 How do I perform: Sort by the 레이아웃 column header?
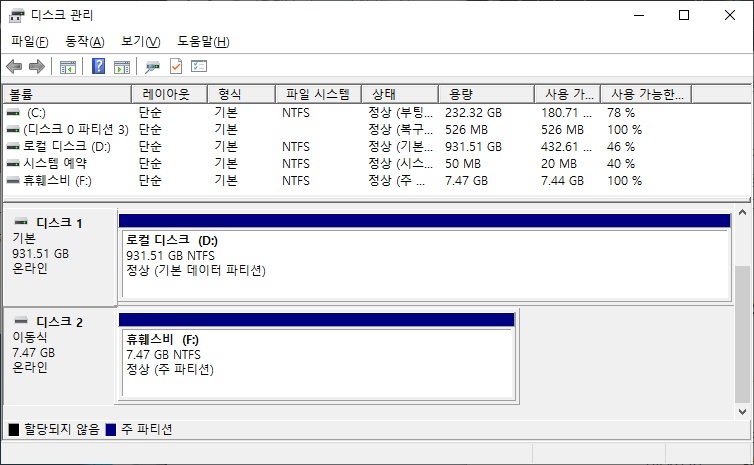169,94
